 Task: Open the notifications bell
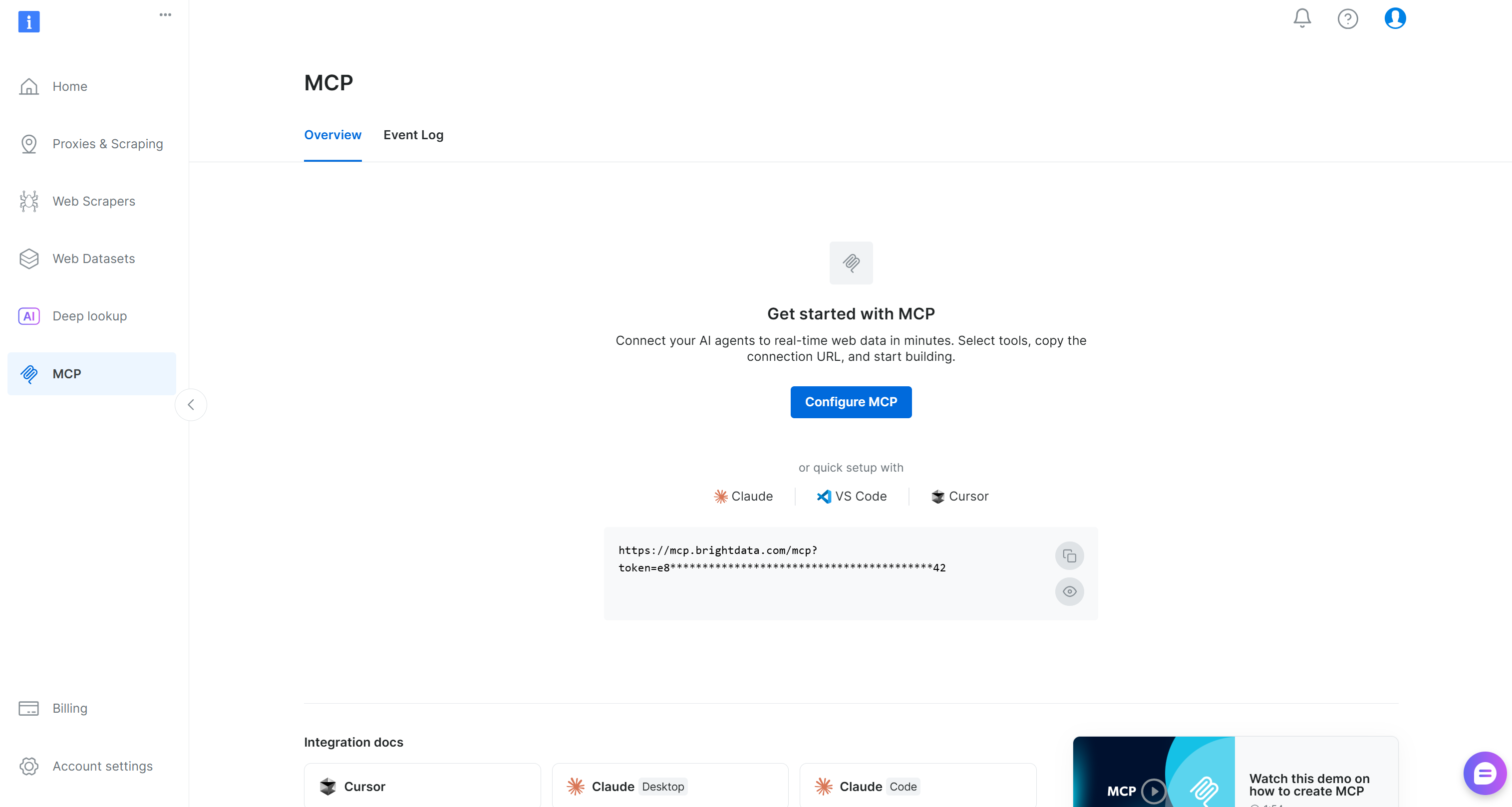pyautogui.click(x=1301, y=18)
